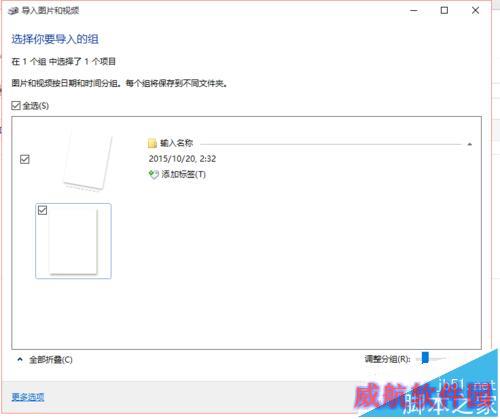Minimize the import pictures window
This screenshot has height=419, width=500.
[x=414, y=11]
